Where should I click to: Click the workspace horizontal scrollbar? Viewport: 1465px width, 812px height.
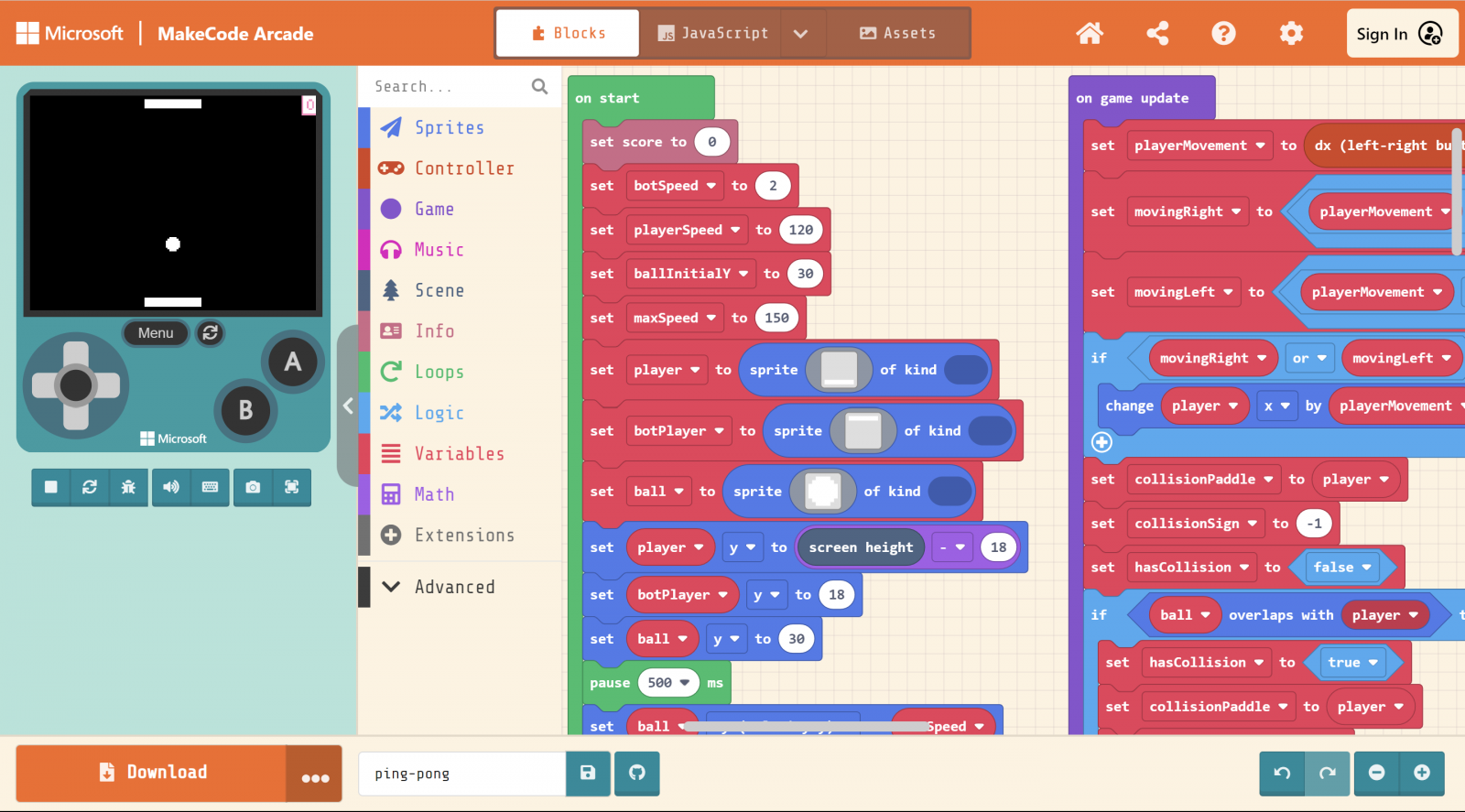pos(806,726)
